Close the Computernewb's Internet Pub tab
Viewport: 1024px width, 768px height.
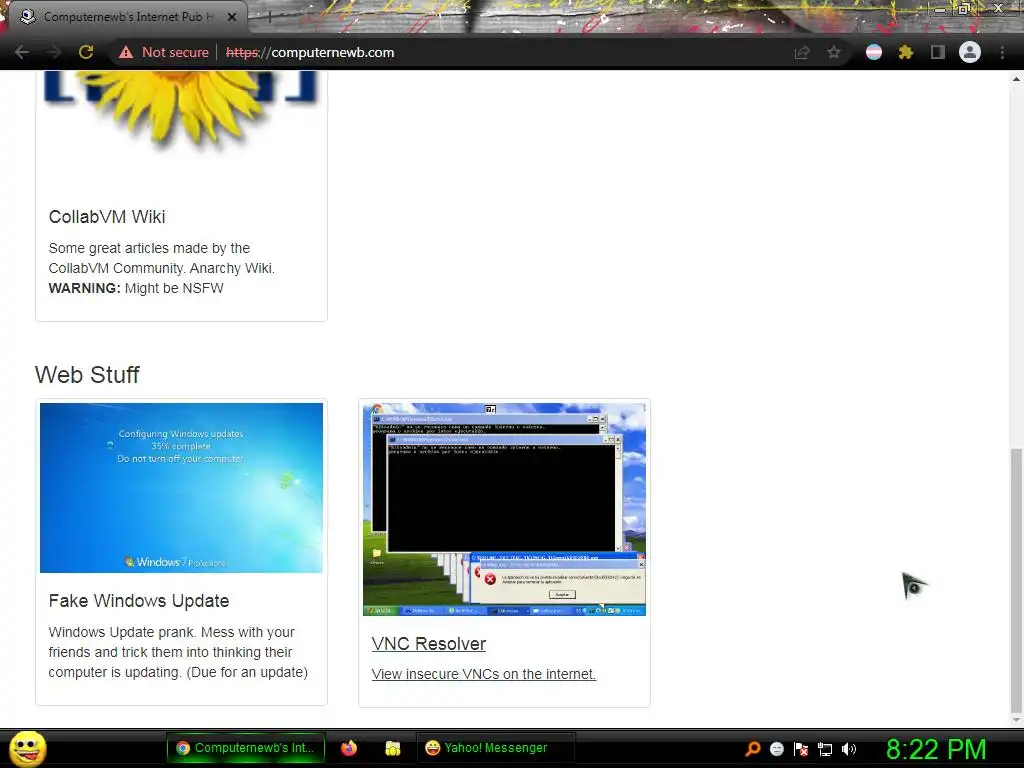tap(232, 17)
